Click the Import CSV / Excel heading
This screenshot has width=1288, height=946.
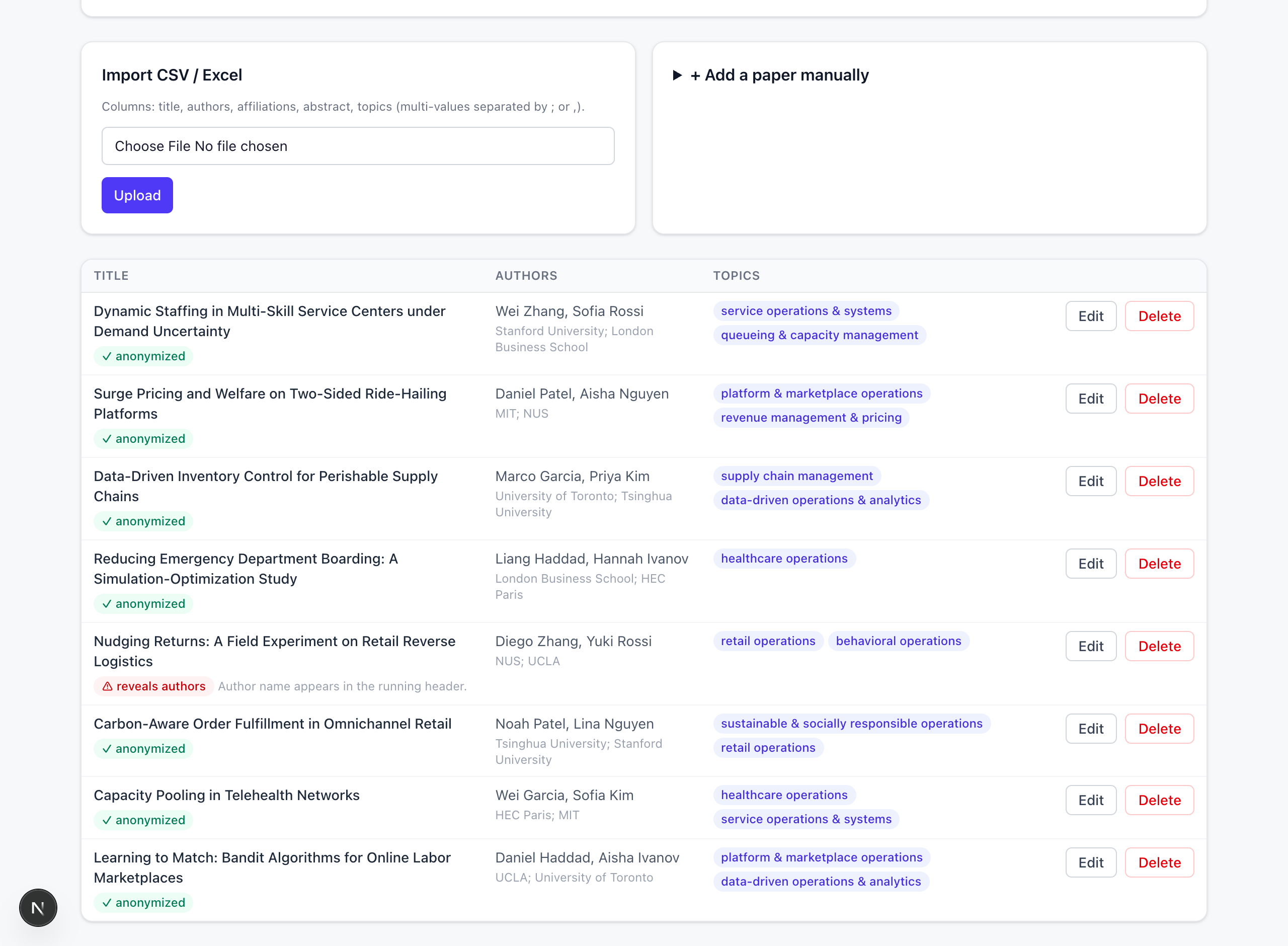pos(172,75)
